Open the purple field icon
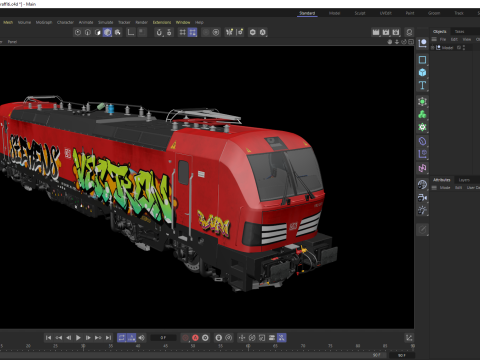 click(422, 168)
